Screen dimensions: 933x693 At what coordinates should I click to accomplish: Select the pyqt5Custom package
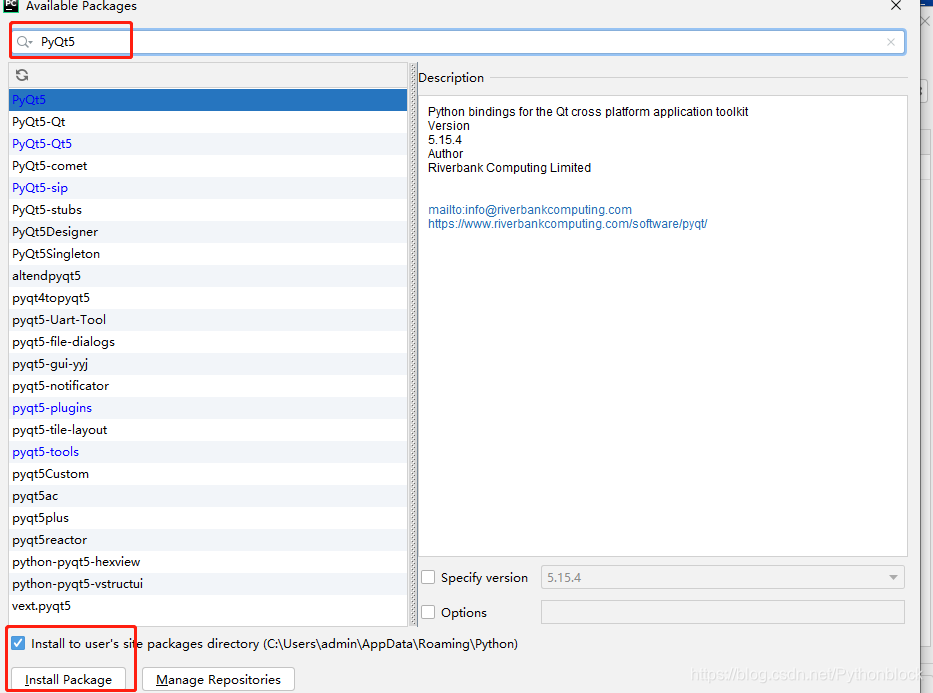[208, 474]
